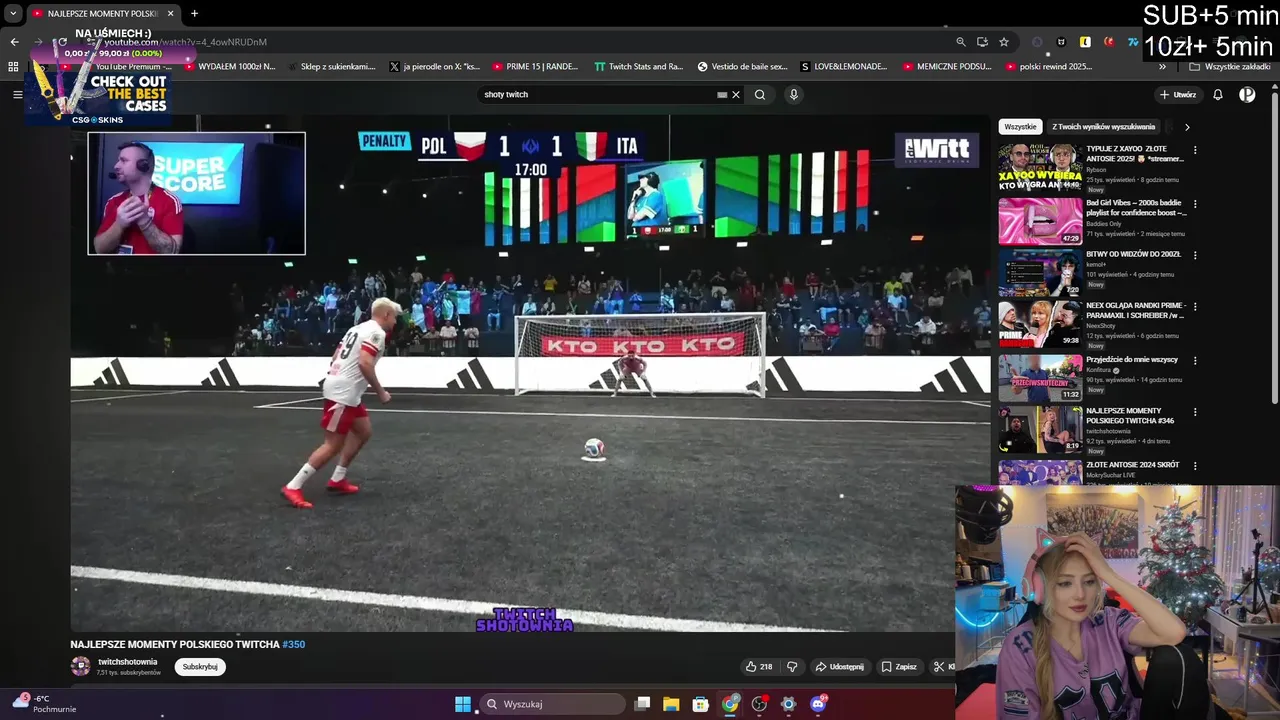Click the Zapisz save button

point(899,667)
